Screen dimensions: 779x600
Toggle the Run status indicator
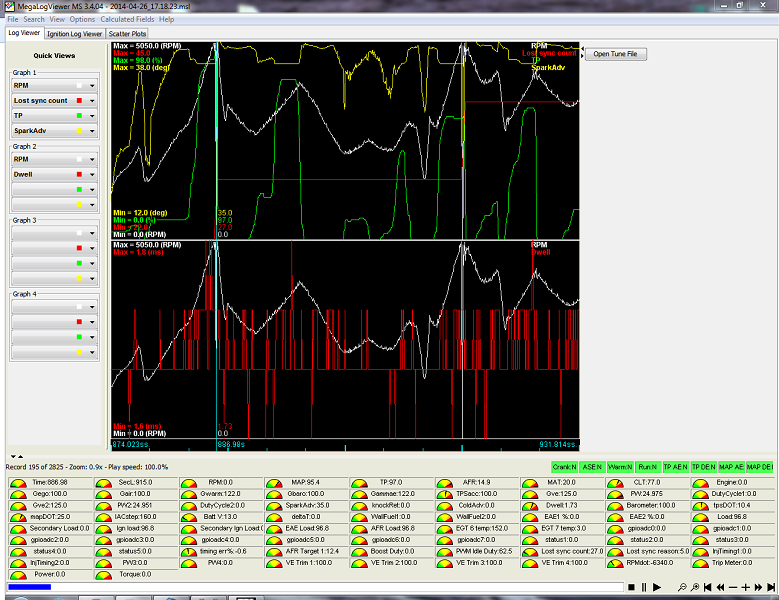coord(650,467)
